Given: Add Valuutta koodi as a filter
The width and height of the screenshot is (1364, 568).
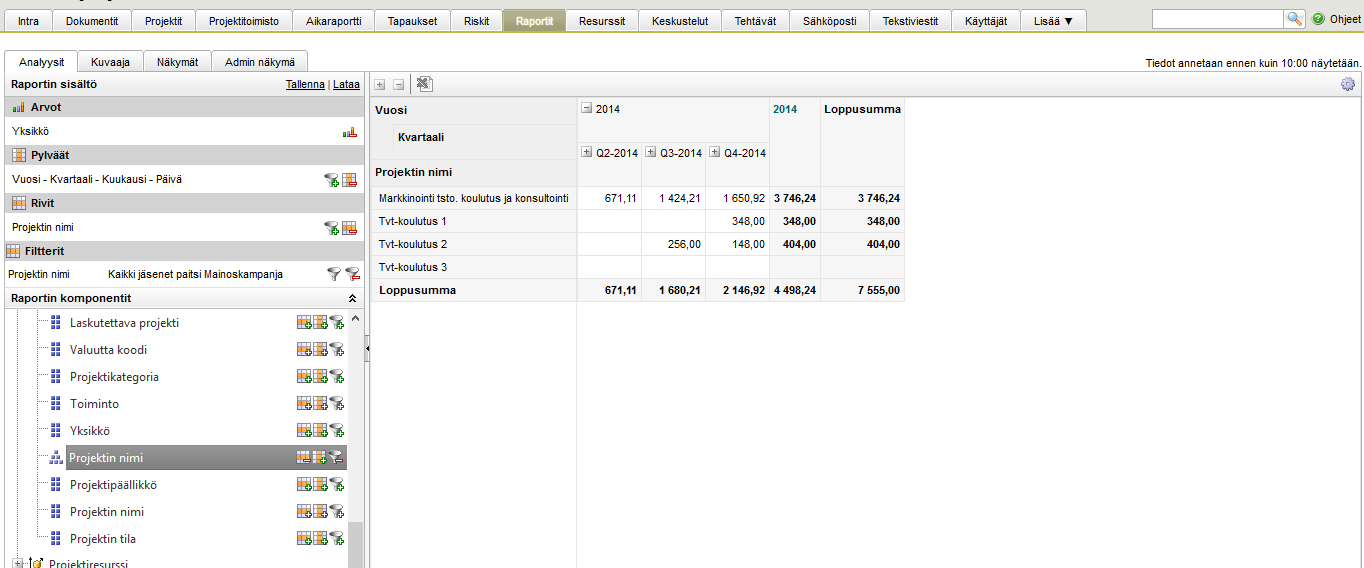Looking at the screenshot, I should click(x=337, y=350).
